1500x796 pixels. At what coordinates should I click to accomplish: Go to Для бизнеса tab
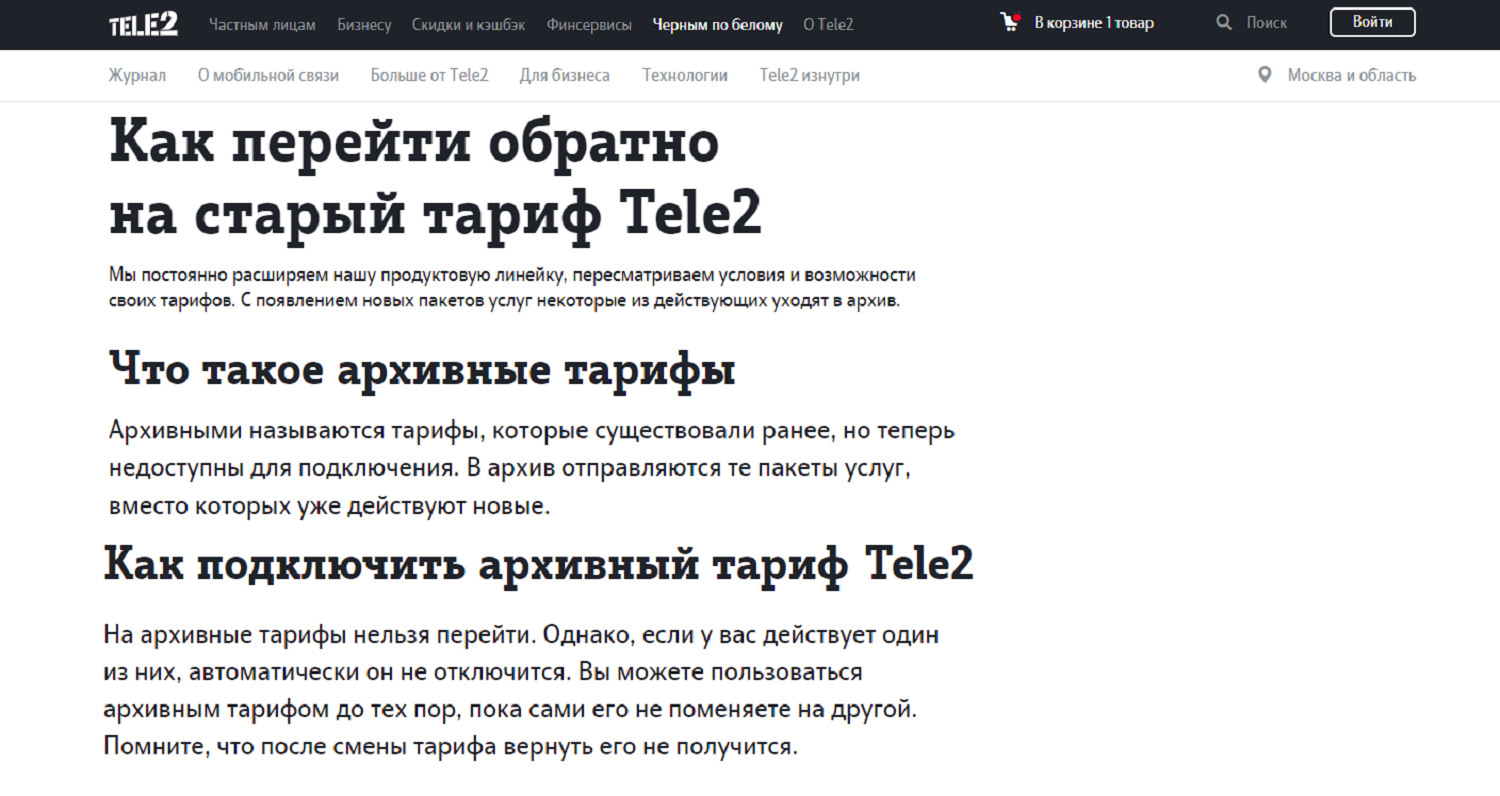564,75
